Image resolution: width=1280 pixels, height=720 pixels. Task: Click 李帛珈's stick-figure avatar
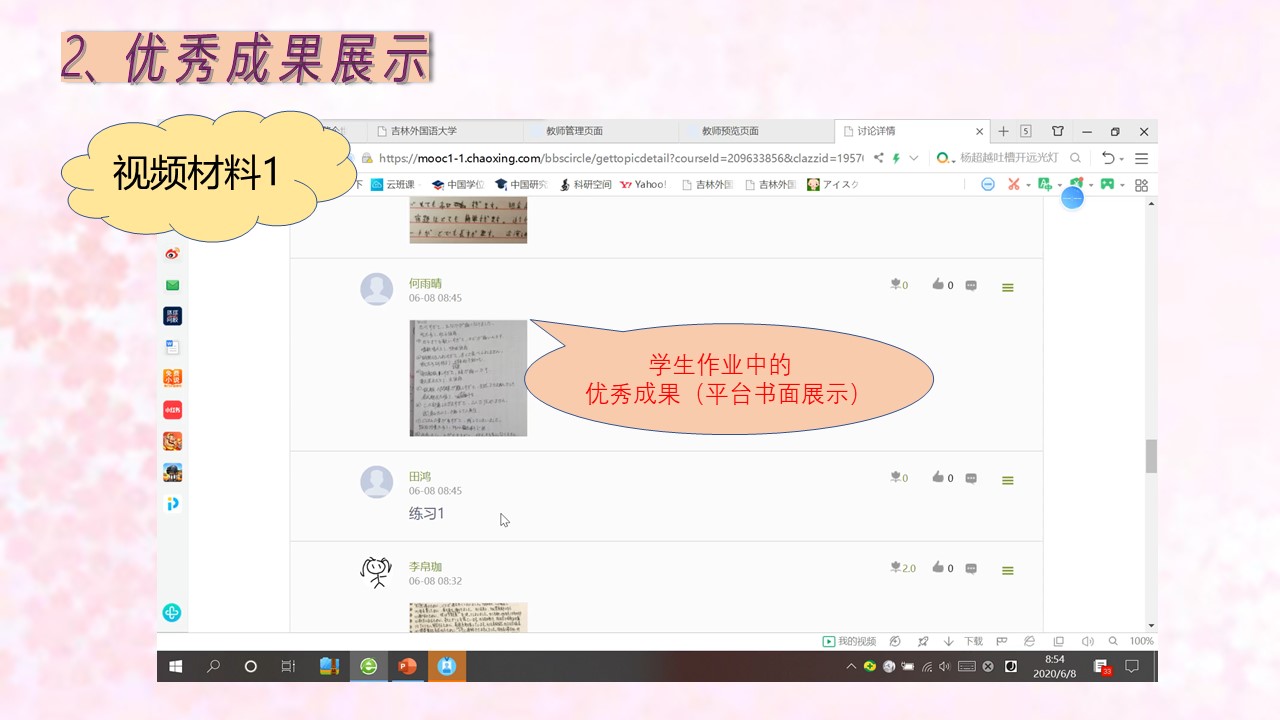point(376,572)
